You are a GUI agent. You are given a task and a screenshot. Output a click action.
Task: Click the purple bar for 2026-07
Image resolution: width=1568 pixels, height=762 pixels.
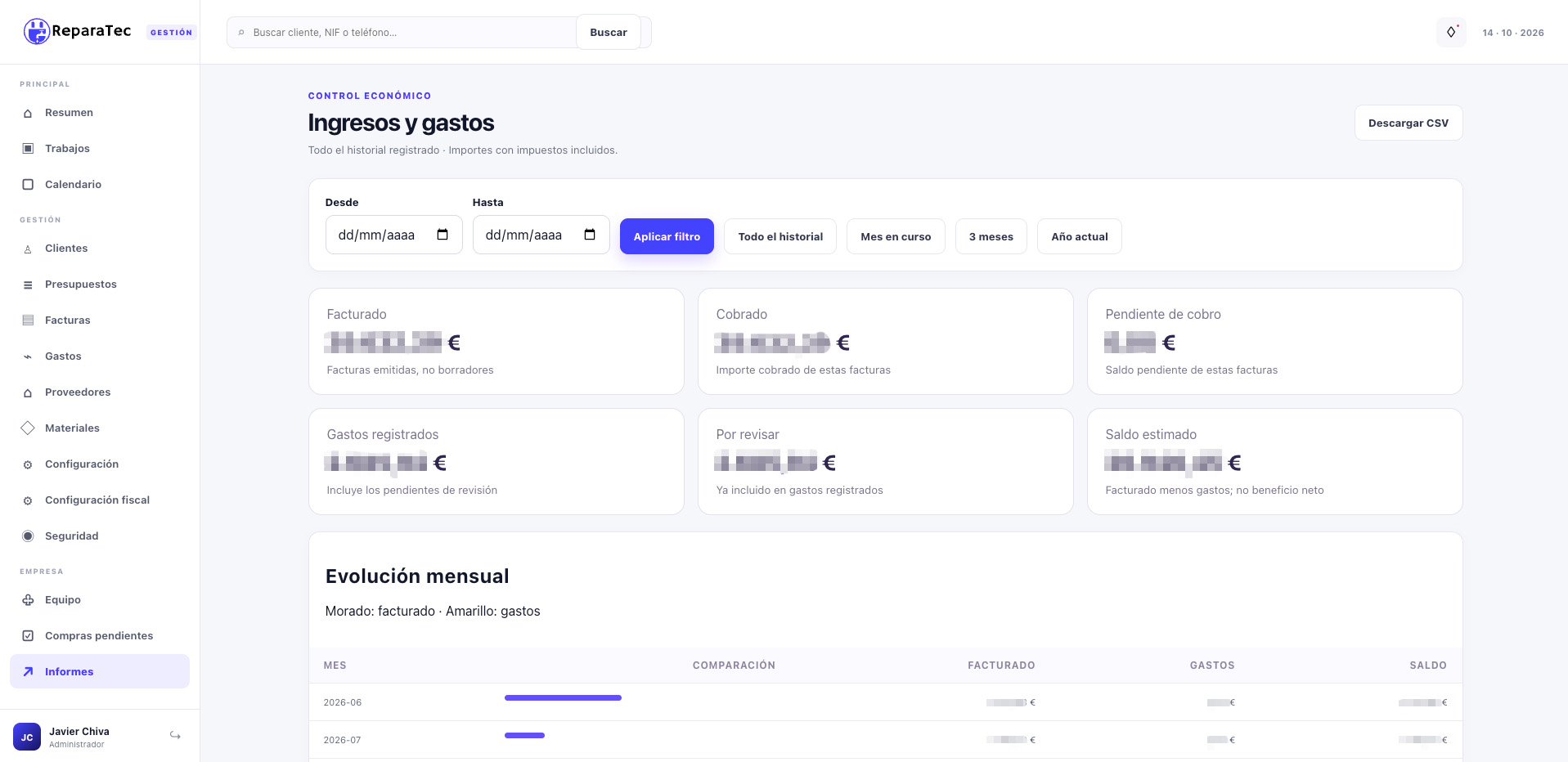click(x=524, y=736)
